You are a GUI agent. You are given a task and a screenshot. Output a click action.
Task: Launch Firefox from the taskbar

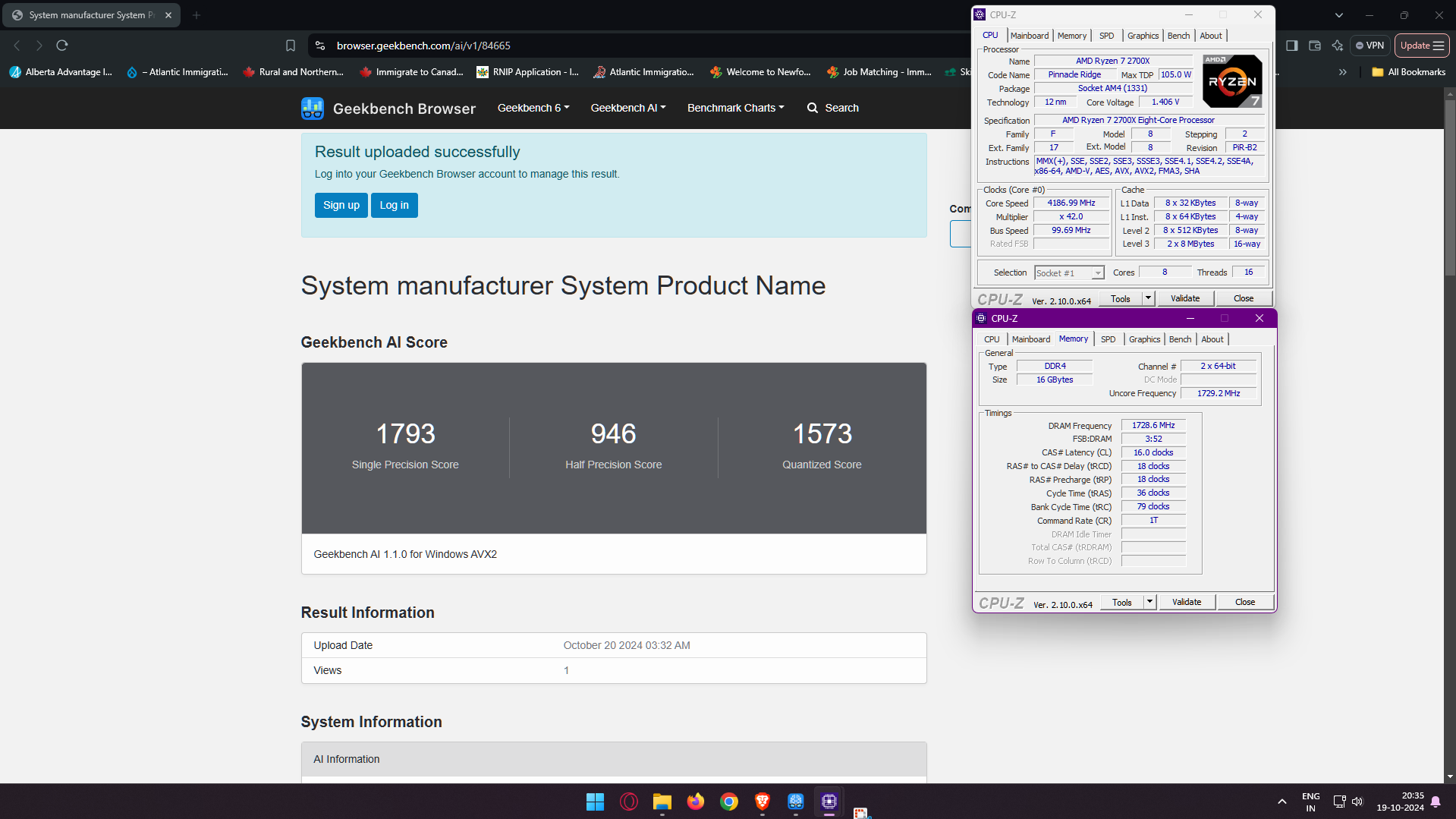[x=696, y=802]
